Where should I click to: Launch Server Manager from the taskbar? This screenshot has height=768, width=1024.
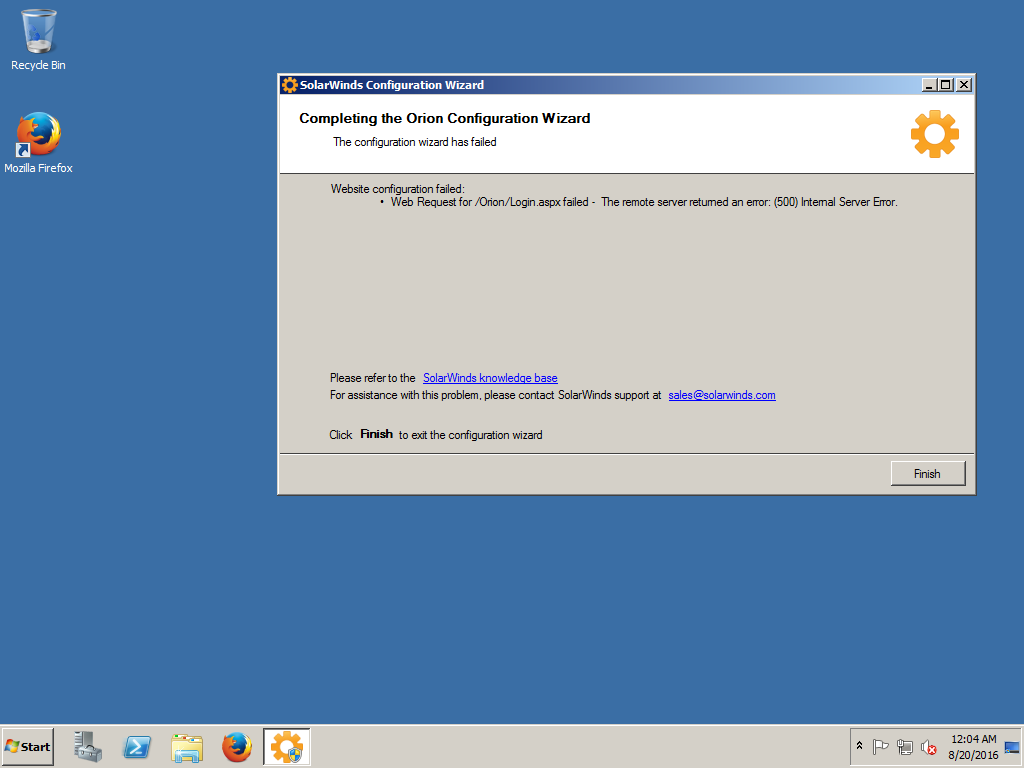click(x=88, y=746)
